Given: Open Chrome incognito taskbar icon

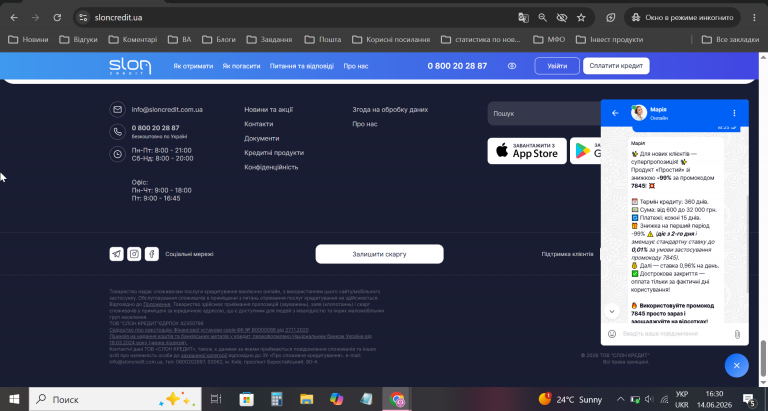Looking at the screenshot, I should 397,399.
